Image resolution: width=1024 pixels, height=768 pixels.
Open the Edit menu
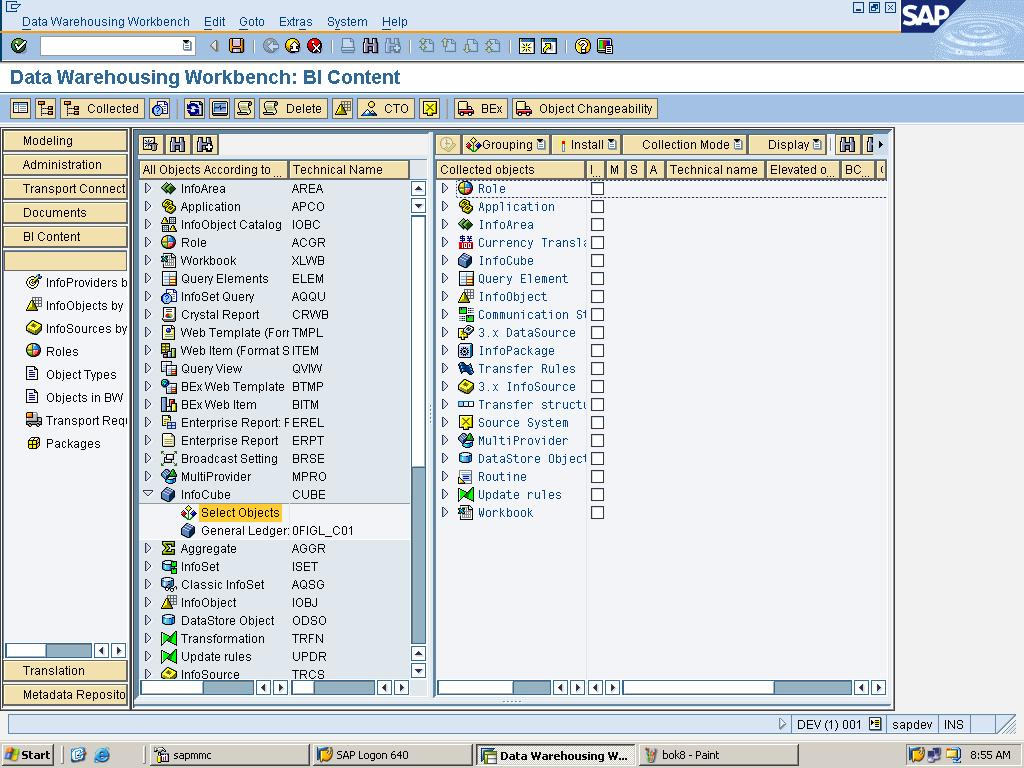(x=214, y=22)
